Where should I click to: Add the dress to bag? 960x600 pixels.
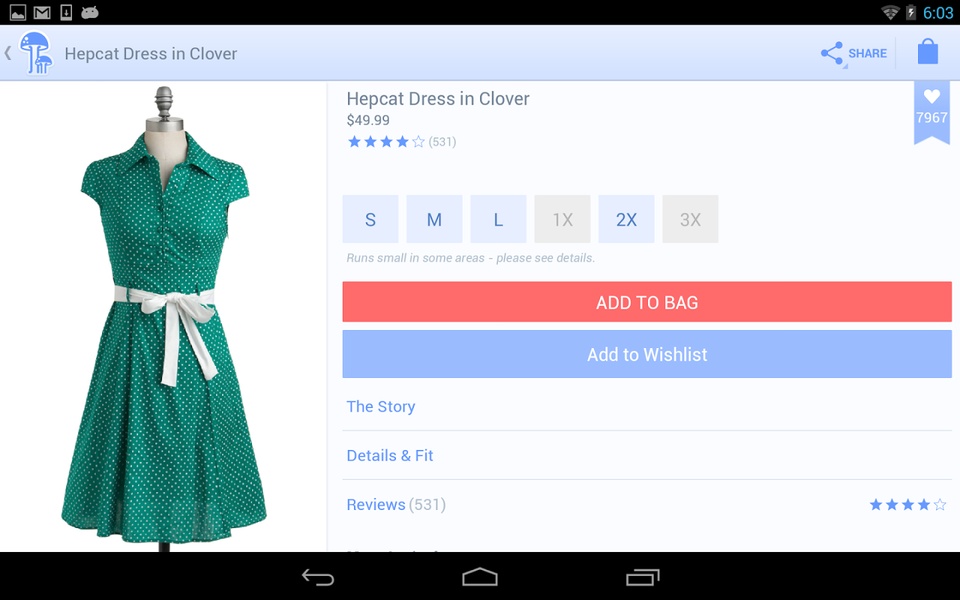647,302
